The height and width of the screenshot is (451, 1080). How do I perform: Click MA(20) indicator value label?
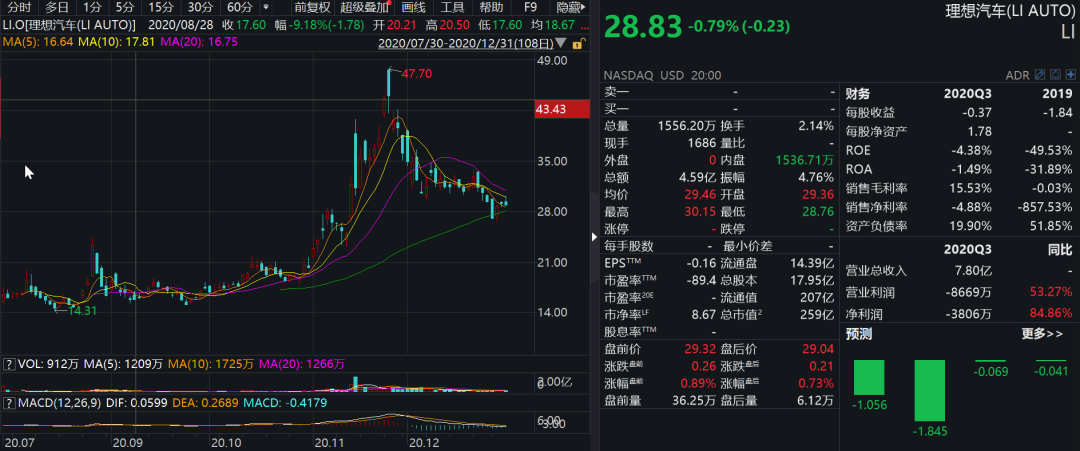click(x=198, y=42)
